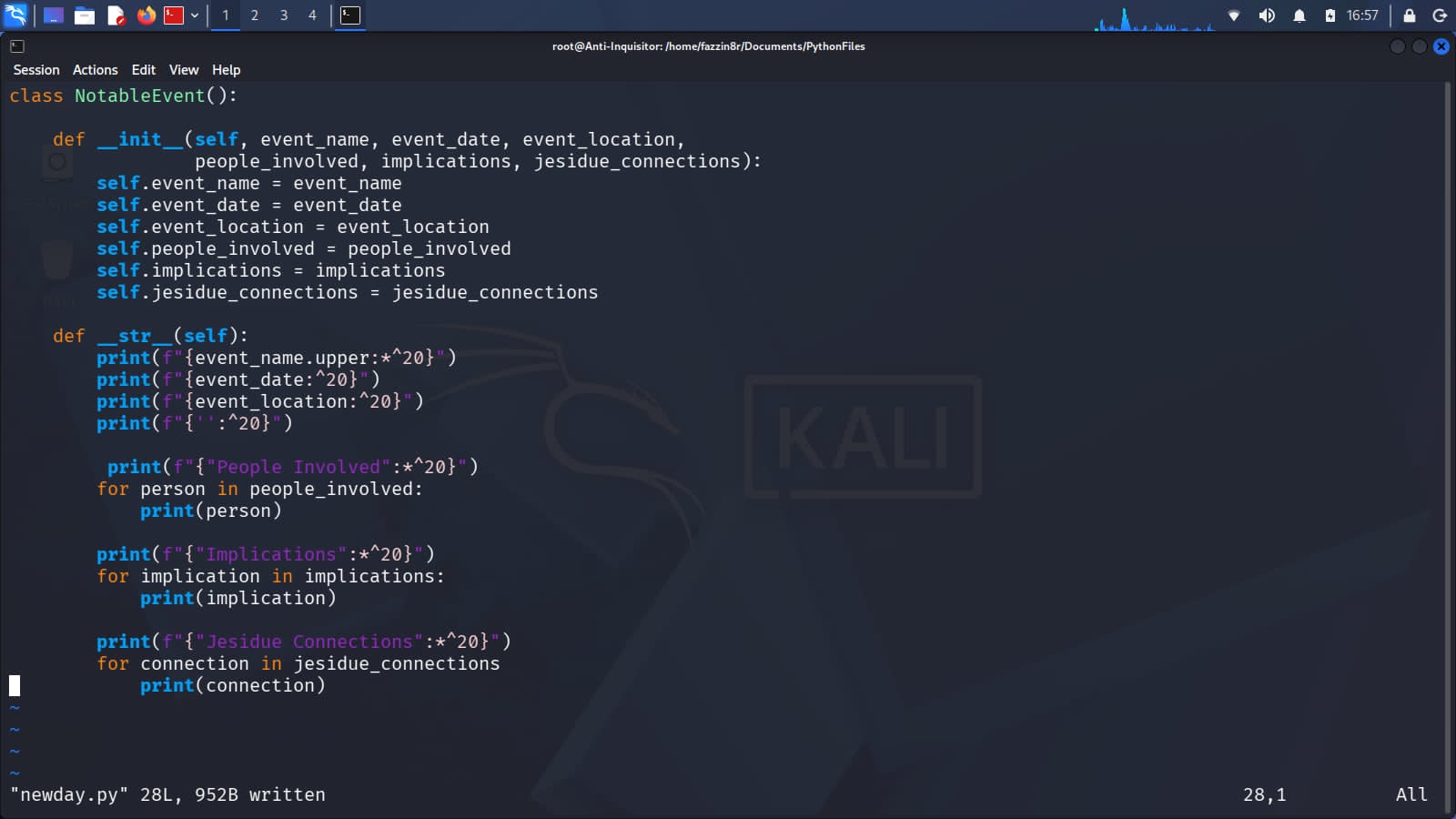Screen dimensions: 1456x819
Task: Open the Wi-Fi network indicator
Action: [1234, 15]
